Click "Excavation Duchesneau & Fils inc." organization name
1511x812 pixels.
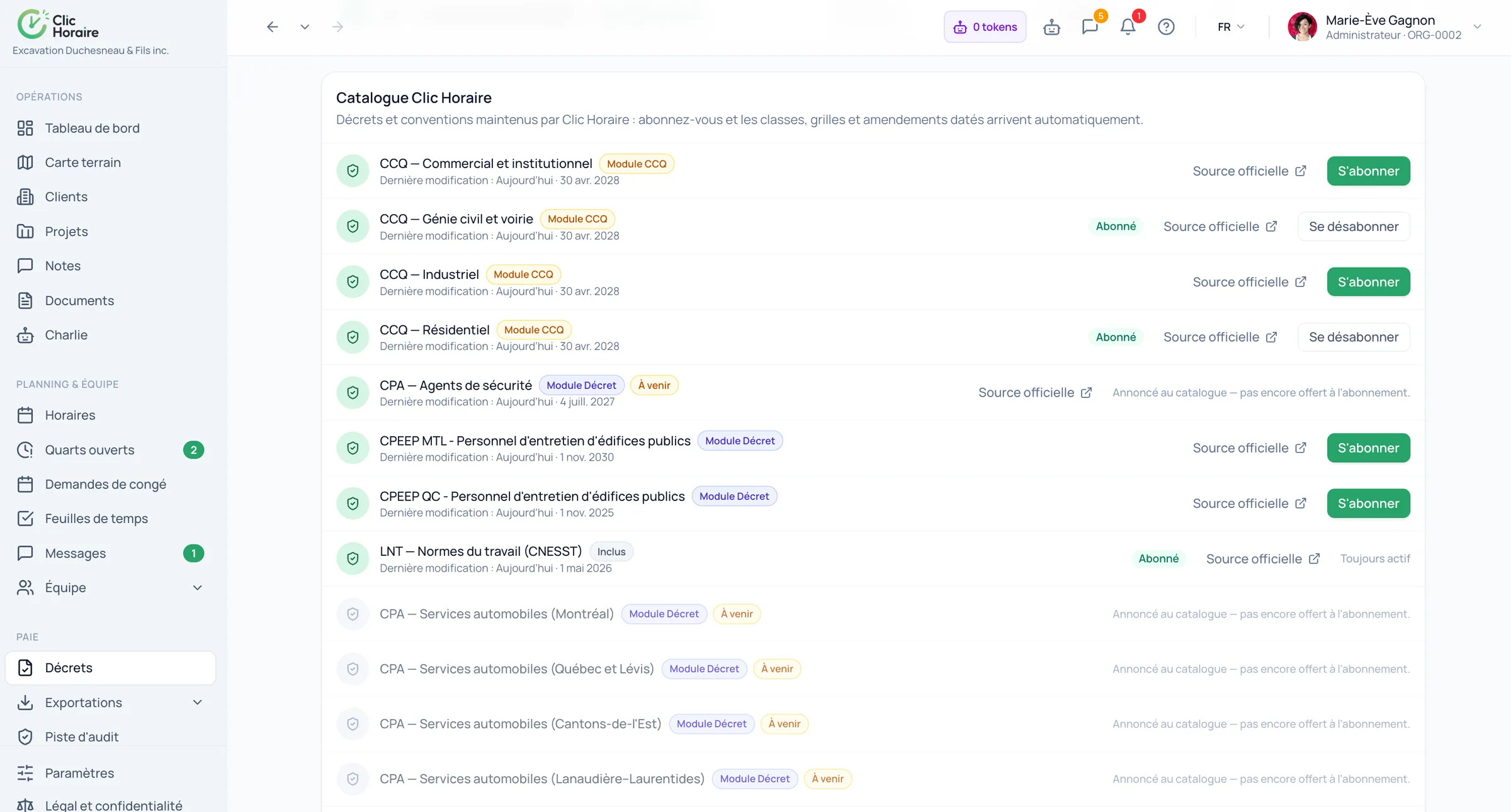91,50
